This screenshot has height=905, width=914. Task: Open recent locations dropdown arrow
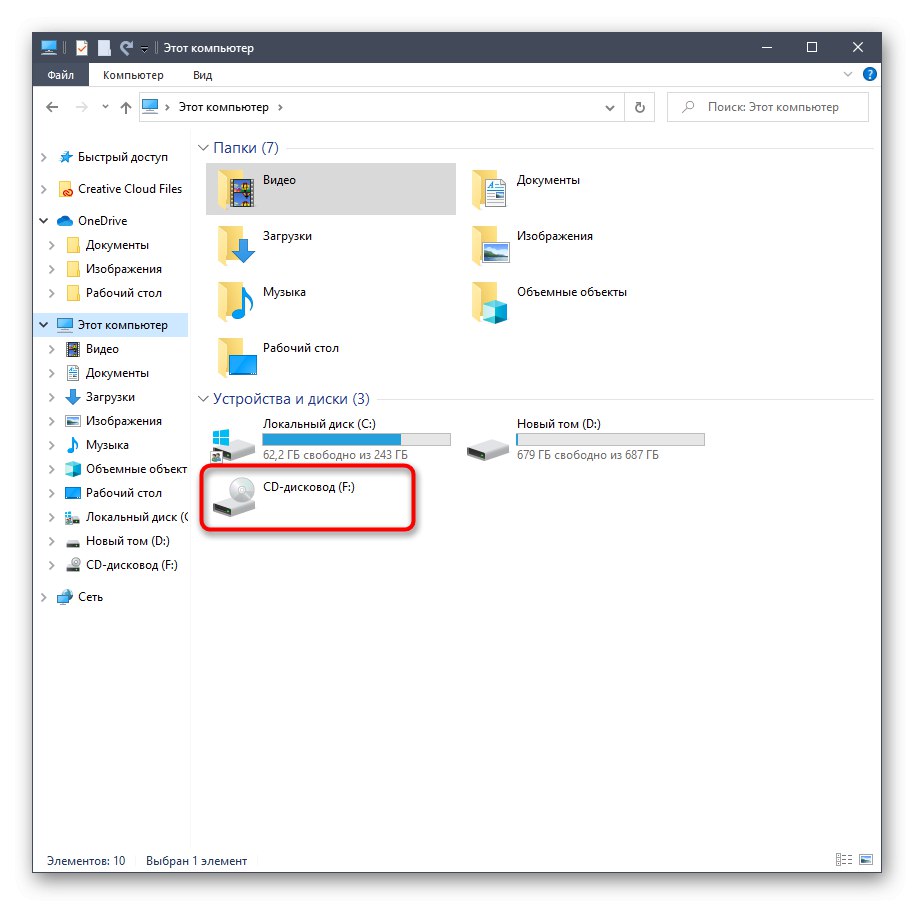coord(105,107)
